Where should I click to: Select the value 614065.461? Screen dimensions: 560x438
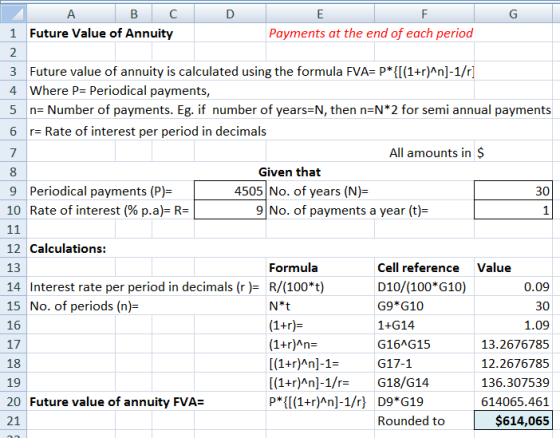(x=513, y=401)
